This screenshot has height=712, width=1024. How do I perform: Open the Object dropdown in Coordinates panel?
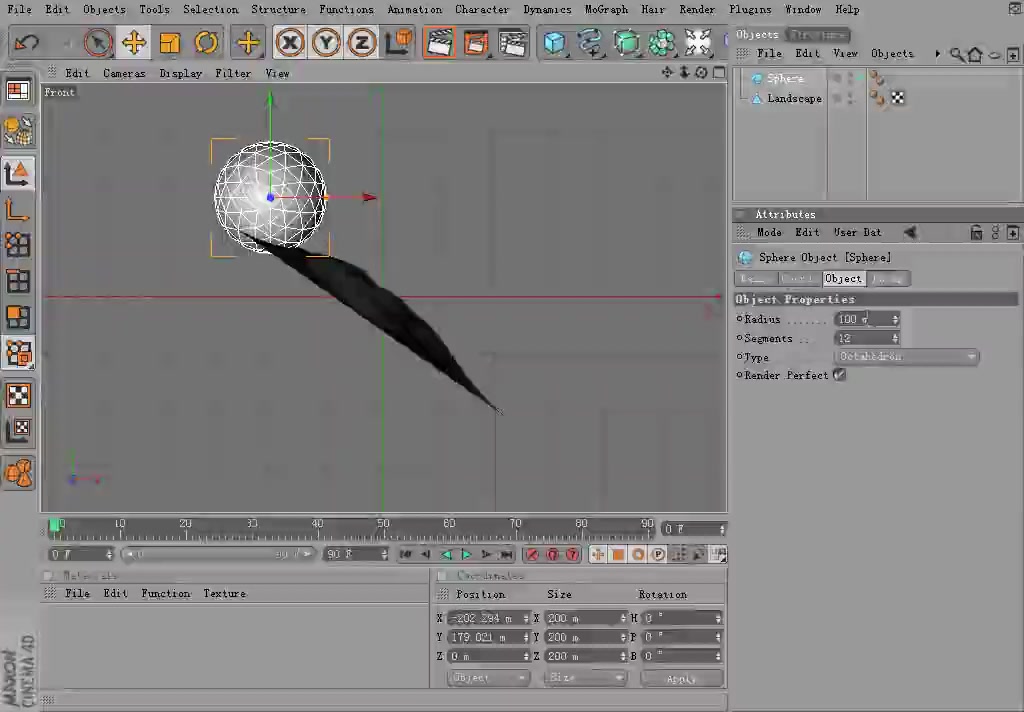click(487, 678)
